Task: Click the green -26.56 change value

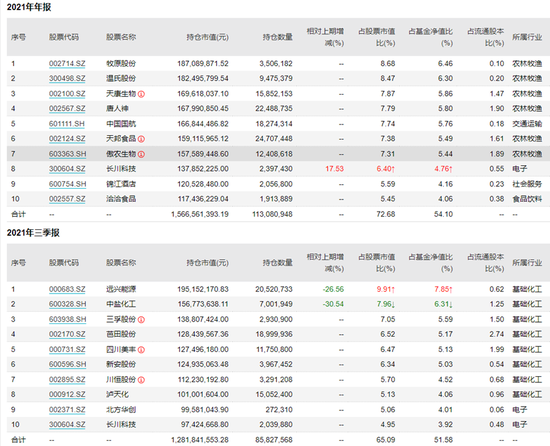Action: tap(333, 289)
